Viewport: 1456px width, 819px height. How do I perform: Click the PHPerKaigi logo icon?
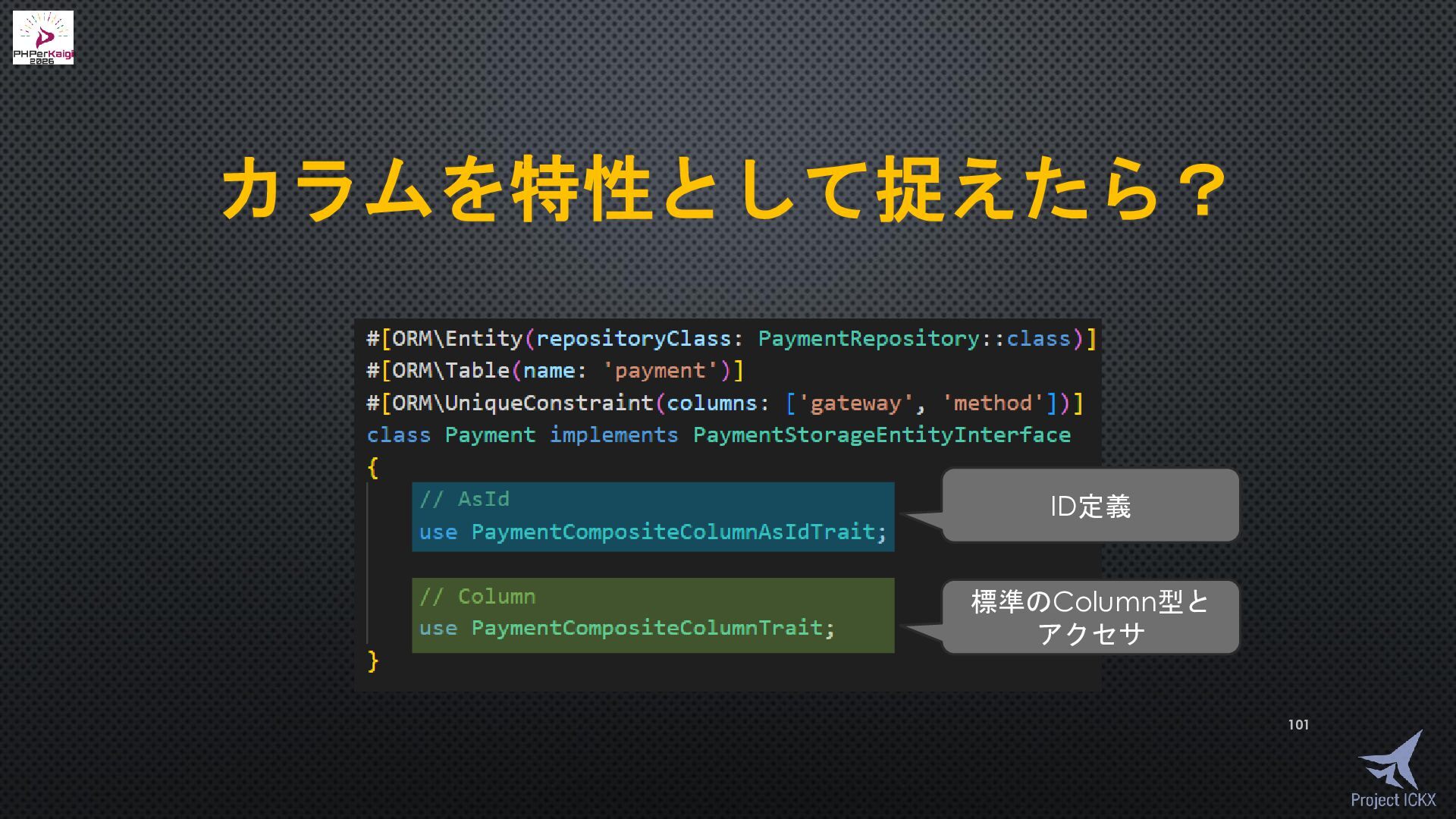tap(42, 37)
